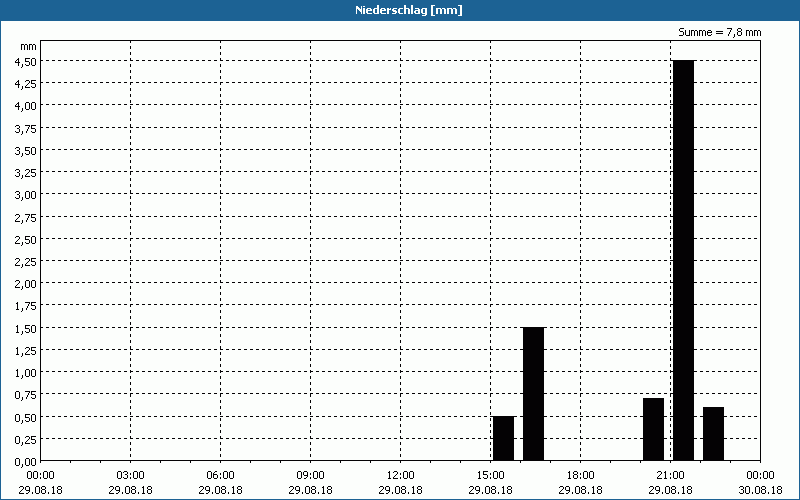Click the 2,25 y-axis label

(x=26, y=261)
